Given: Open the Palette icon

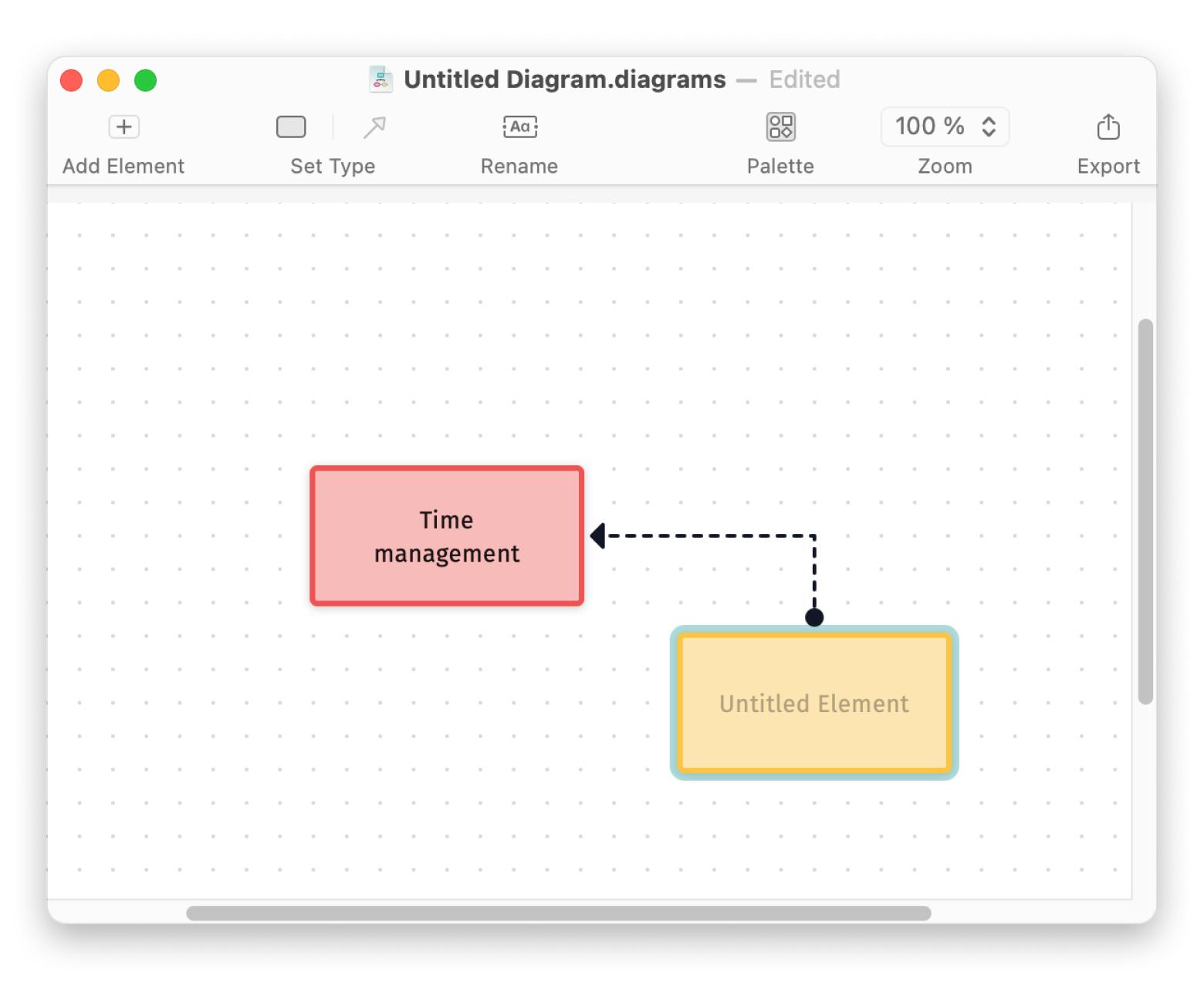Looking at the screenshot, I should point(780,127).
